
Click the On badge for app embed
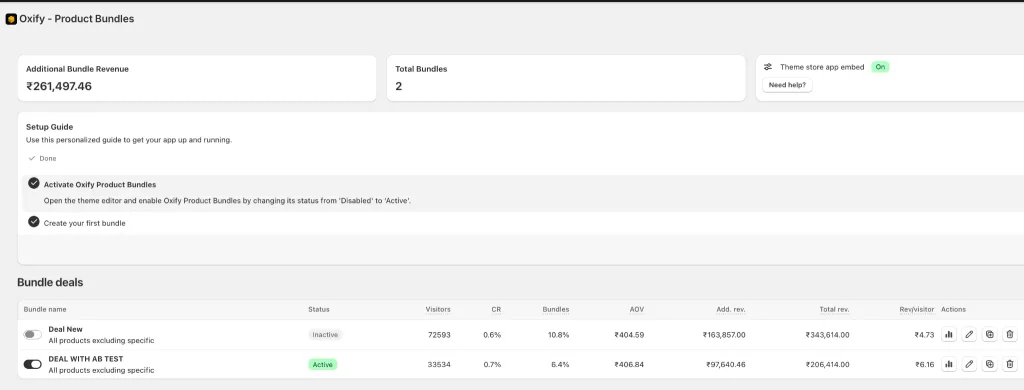(x=880, y=67)
